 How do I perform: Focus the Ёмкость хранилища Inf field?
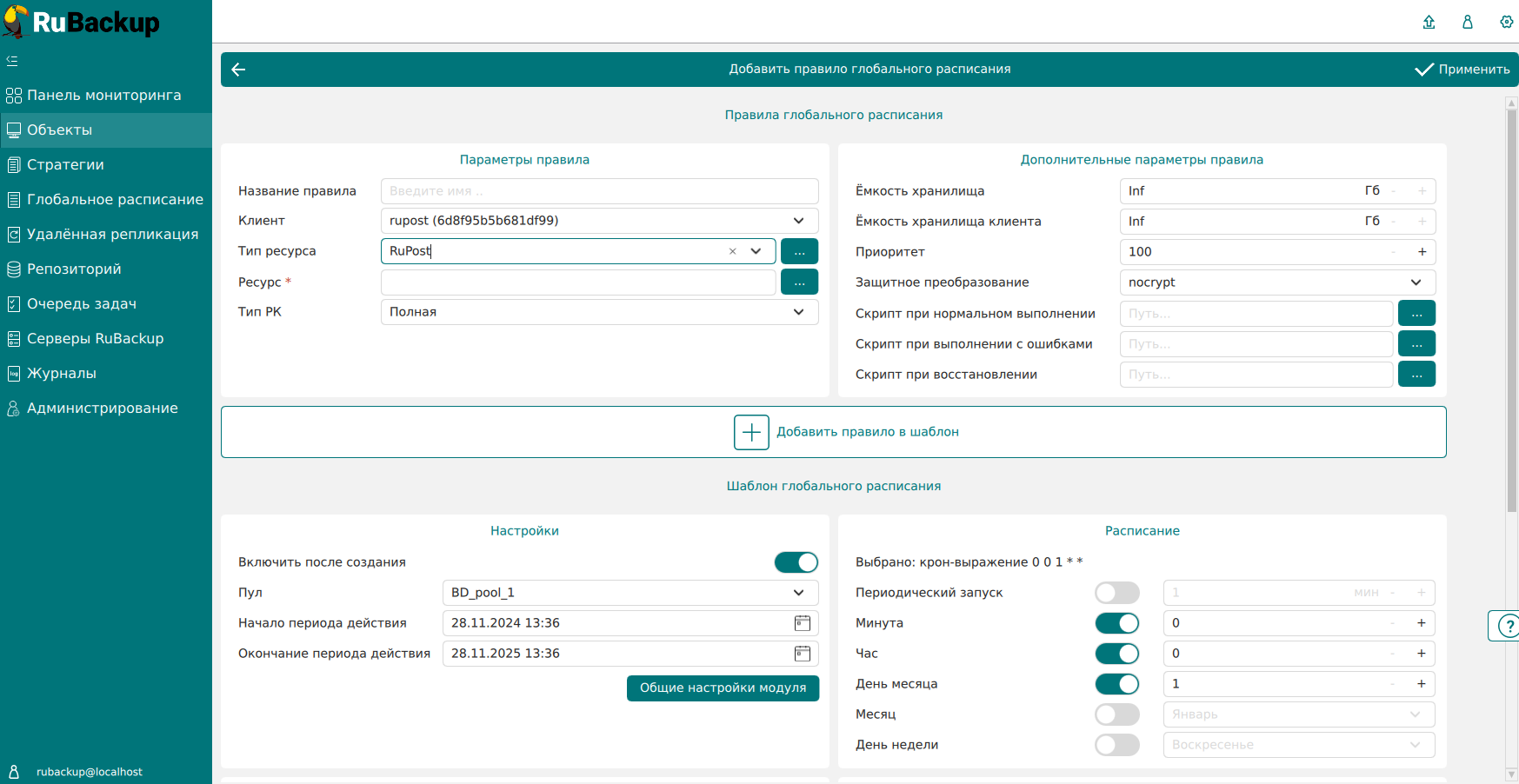point(1277,191)
